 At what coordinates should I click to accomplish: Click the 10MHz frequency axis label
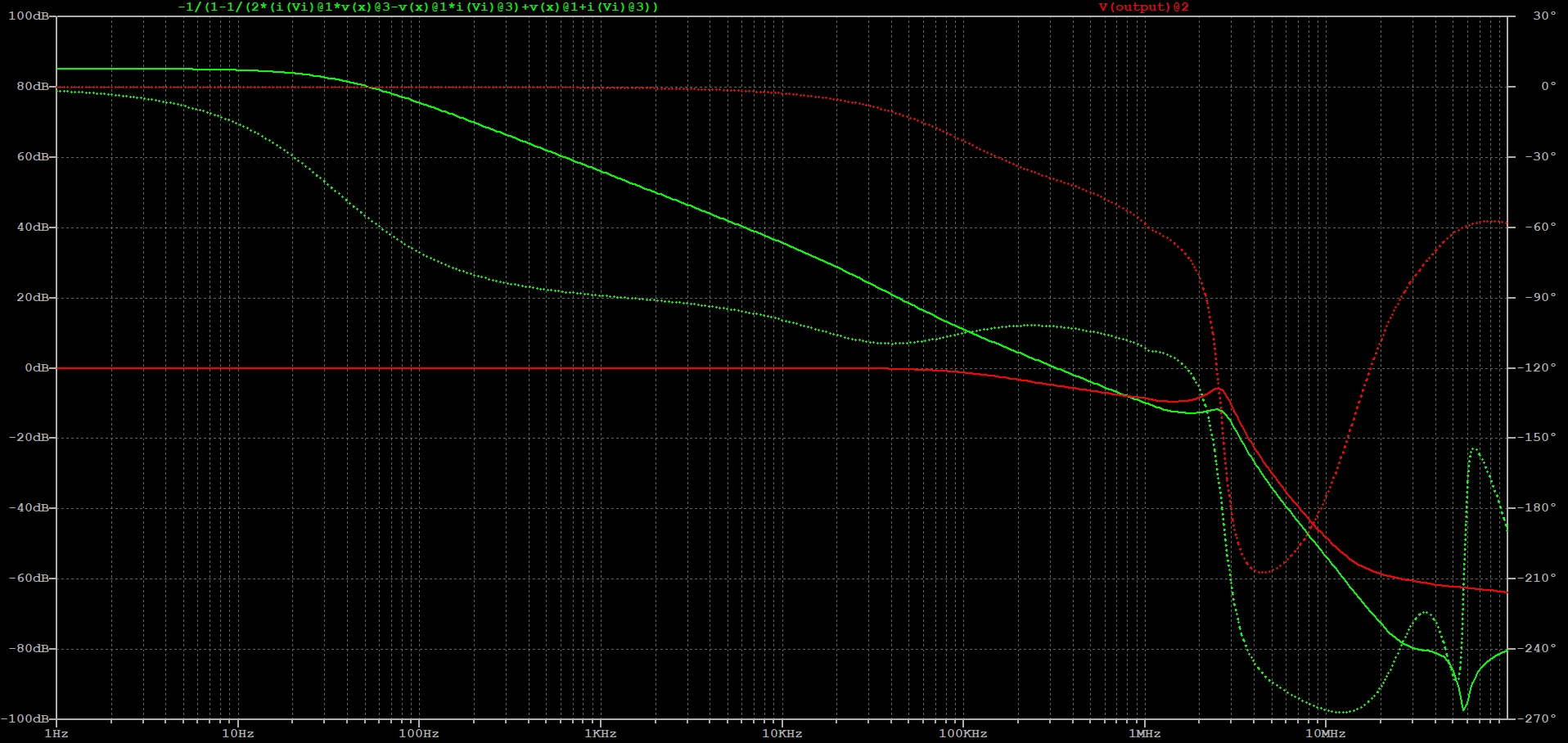[x=1326, y=734]
